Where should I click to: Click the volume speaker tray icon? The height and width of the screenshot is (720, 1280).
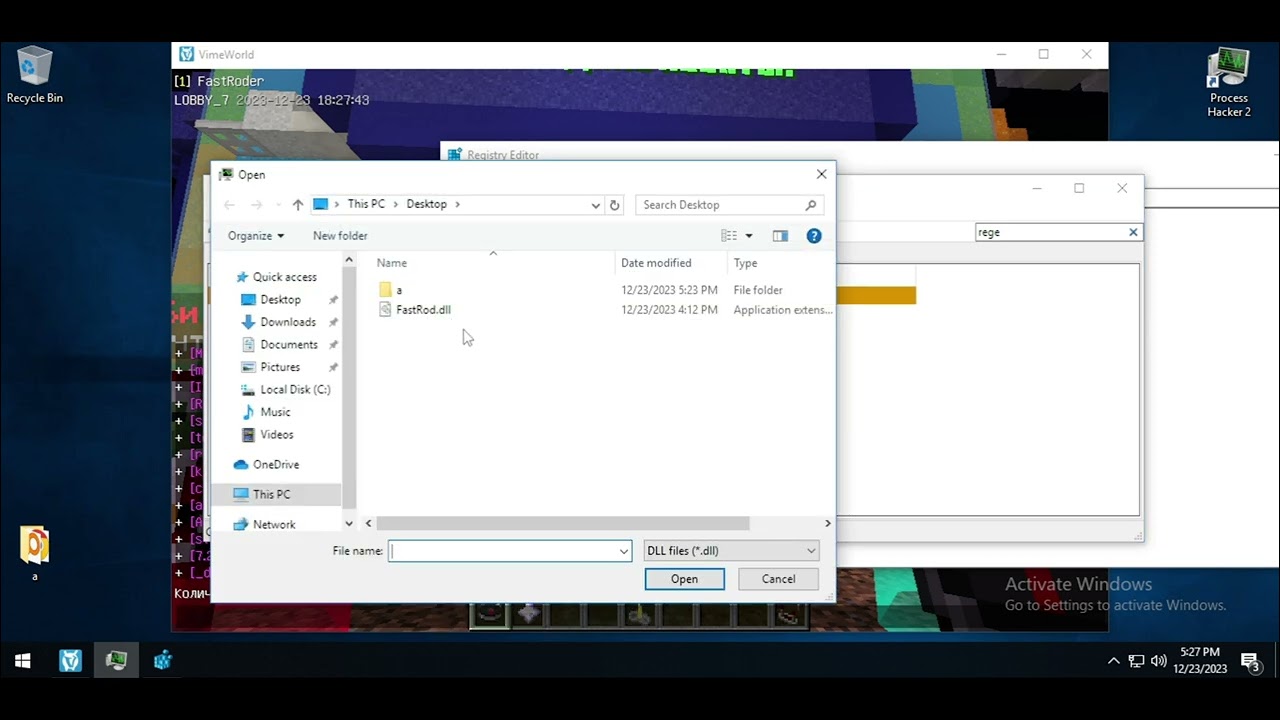pyautogui.click(x=1158, y=661)
